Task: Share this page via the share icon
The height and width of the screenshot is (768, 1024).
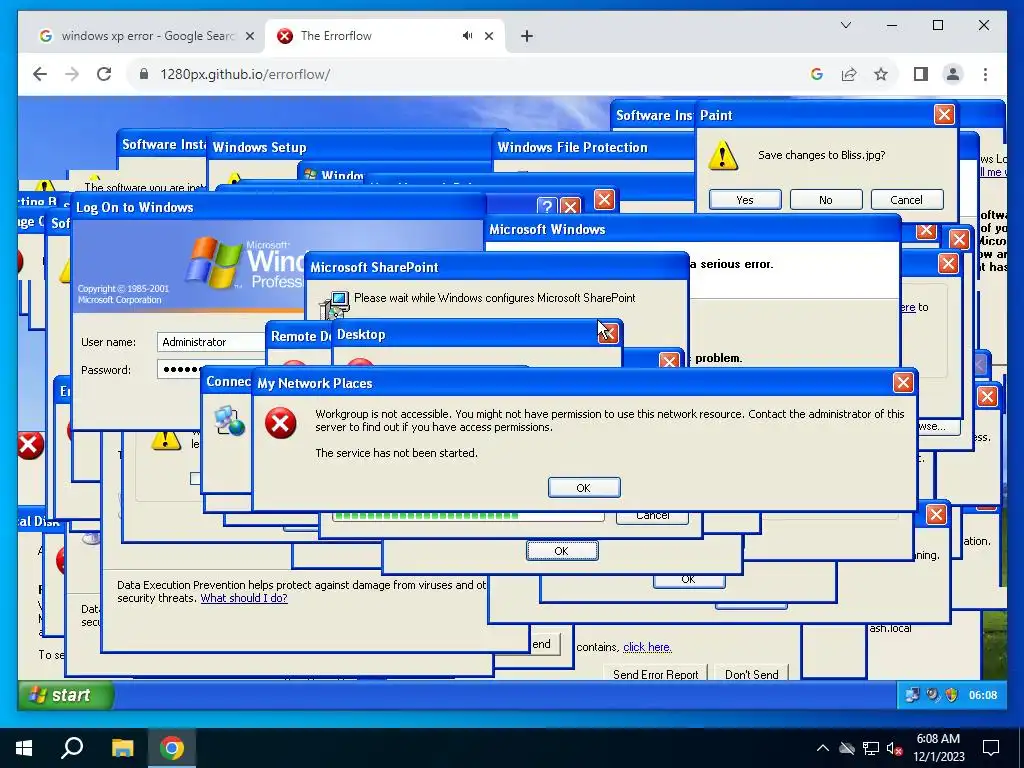Action: [848, 74]
